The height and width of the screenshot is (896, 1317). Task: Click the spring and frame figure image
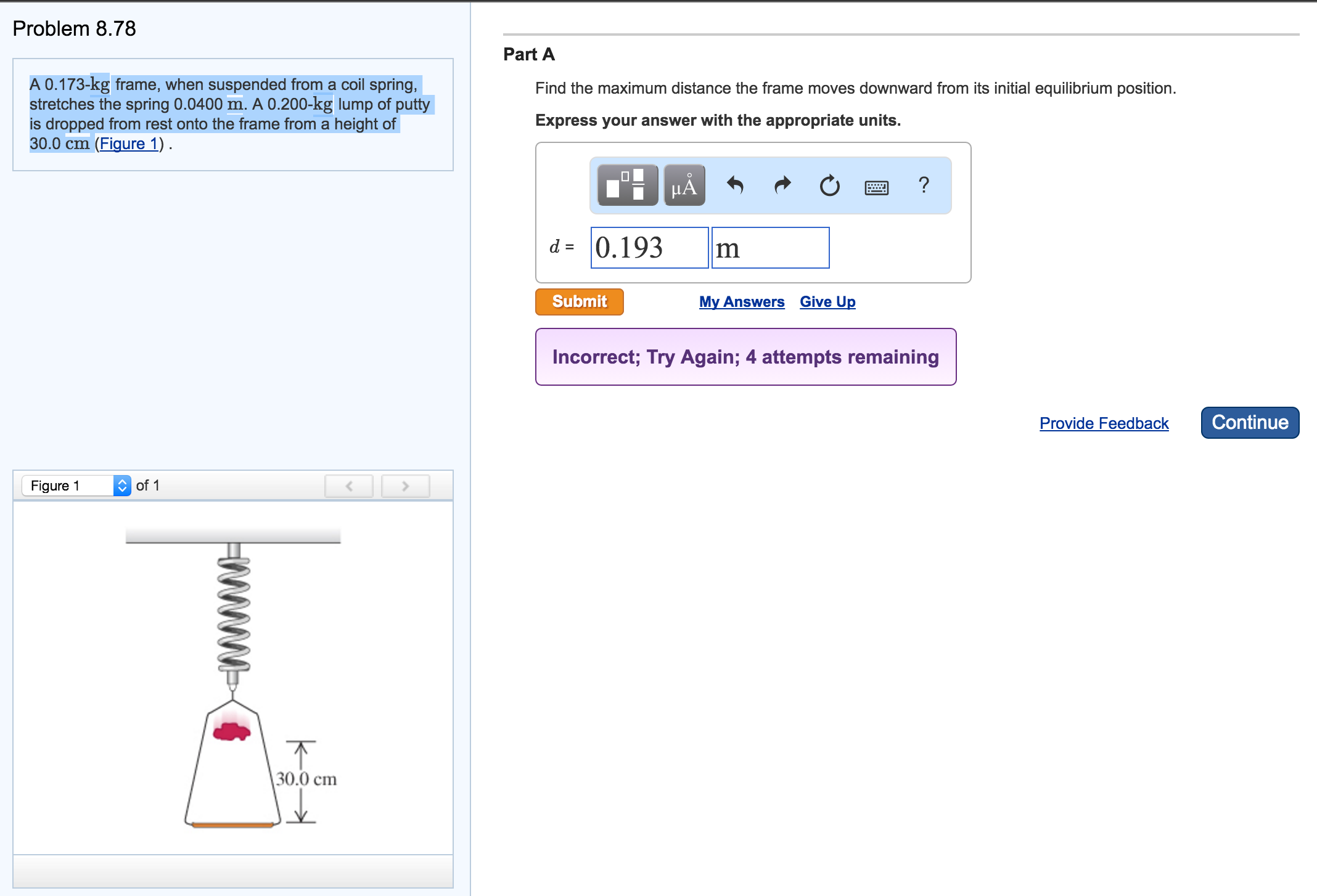(x=233, y=677)
